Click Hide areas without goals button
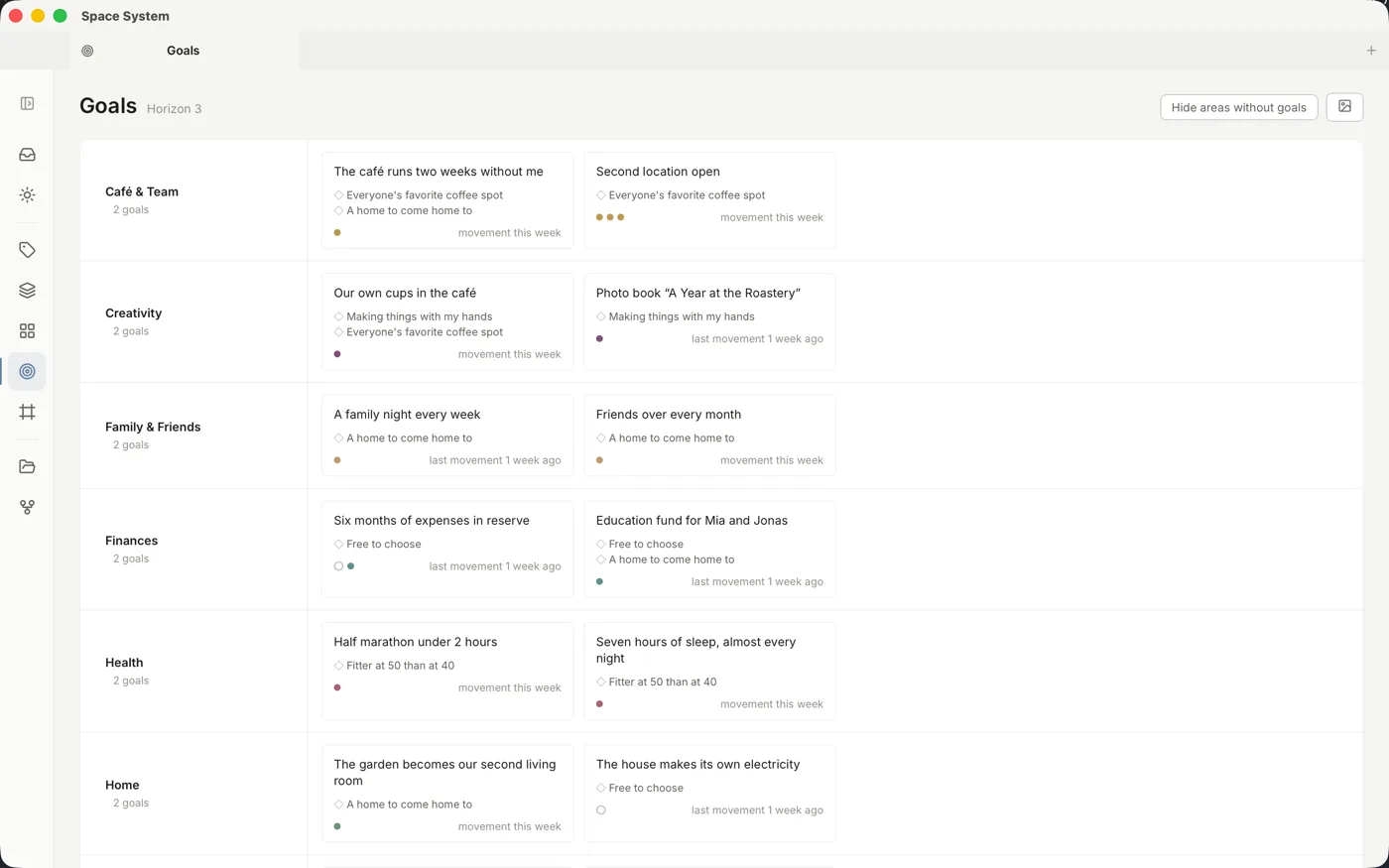The image size is (1389, 868). pyautogui.click(x=1238, y=107)
